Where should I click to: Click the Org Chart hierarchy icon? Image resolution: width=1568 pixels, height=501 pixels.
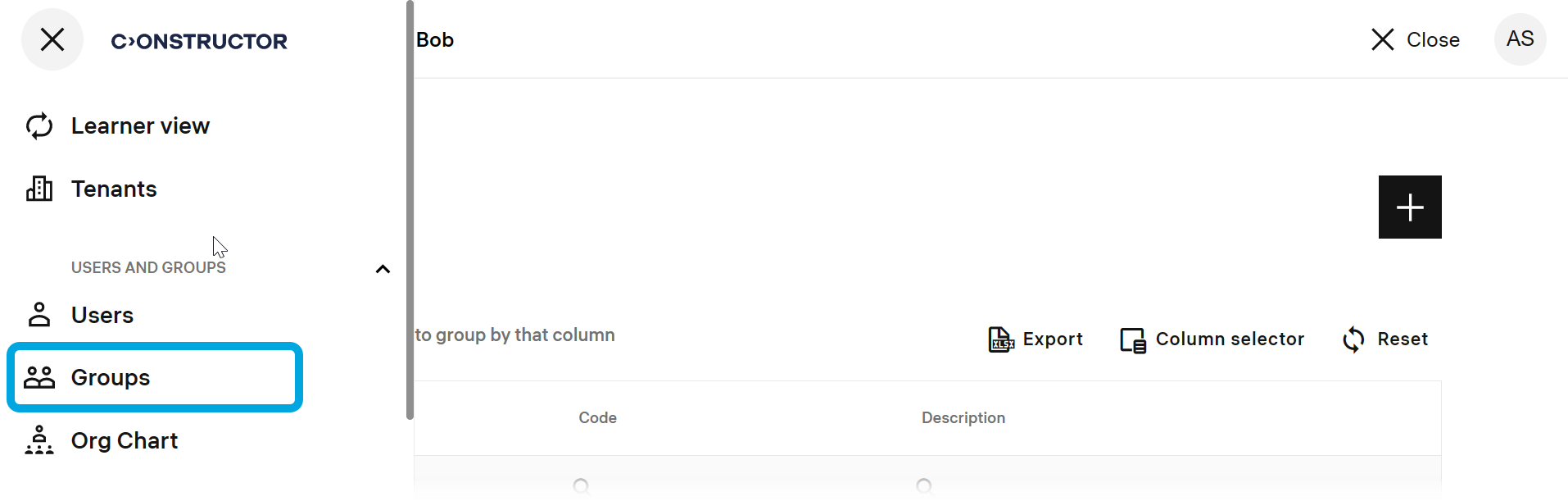pyautogui.click(x=39, y=440)
